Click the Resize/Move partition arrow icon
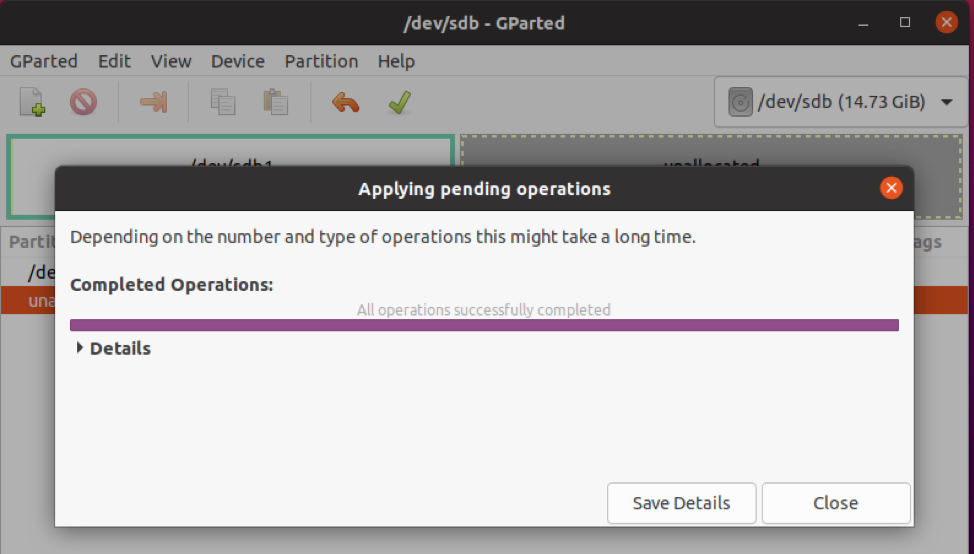 pyautogui.click(x=153, y=102)
